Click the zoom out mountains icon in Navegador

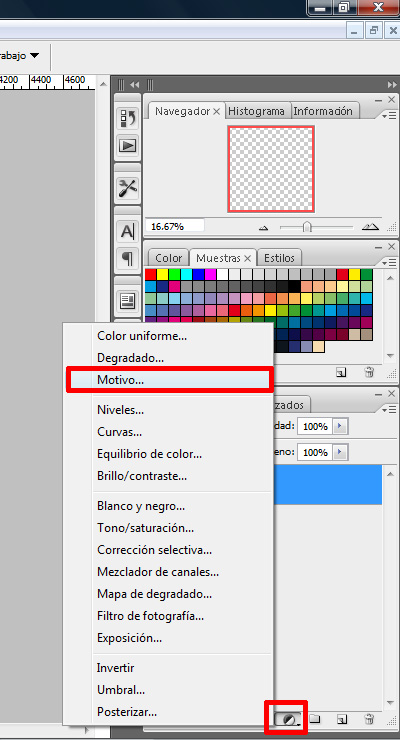[x=264, y=227]
